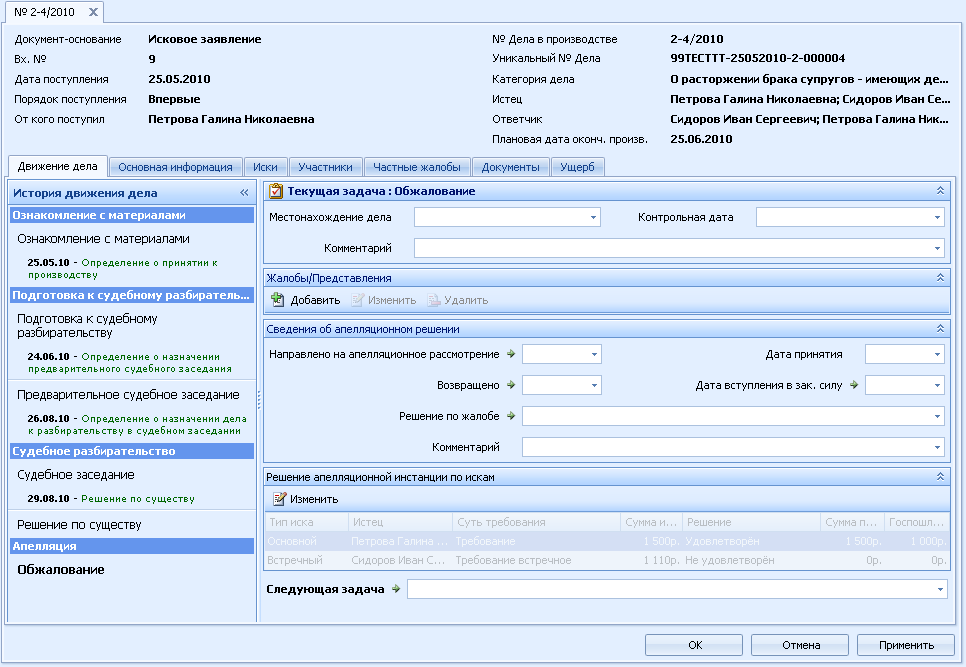Click green arrow beside Направлено на апелляционное рассмотрение
Image resolution: width=966 pixels, height=667 pixels.
(x=511, y=354)
